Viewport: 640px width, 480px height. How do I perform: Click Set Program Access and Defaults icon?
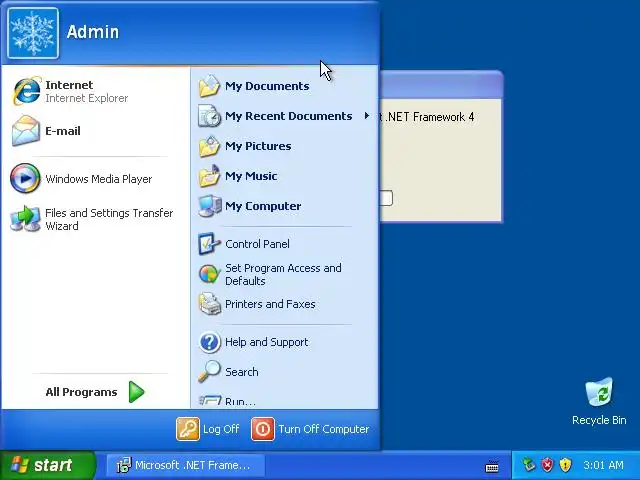coord(210,274)
